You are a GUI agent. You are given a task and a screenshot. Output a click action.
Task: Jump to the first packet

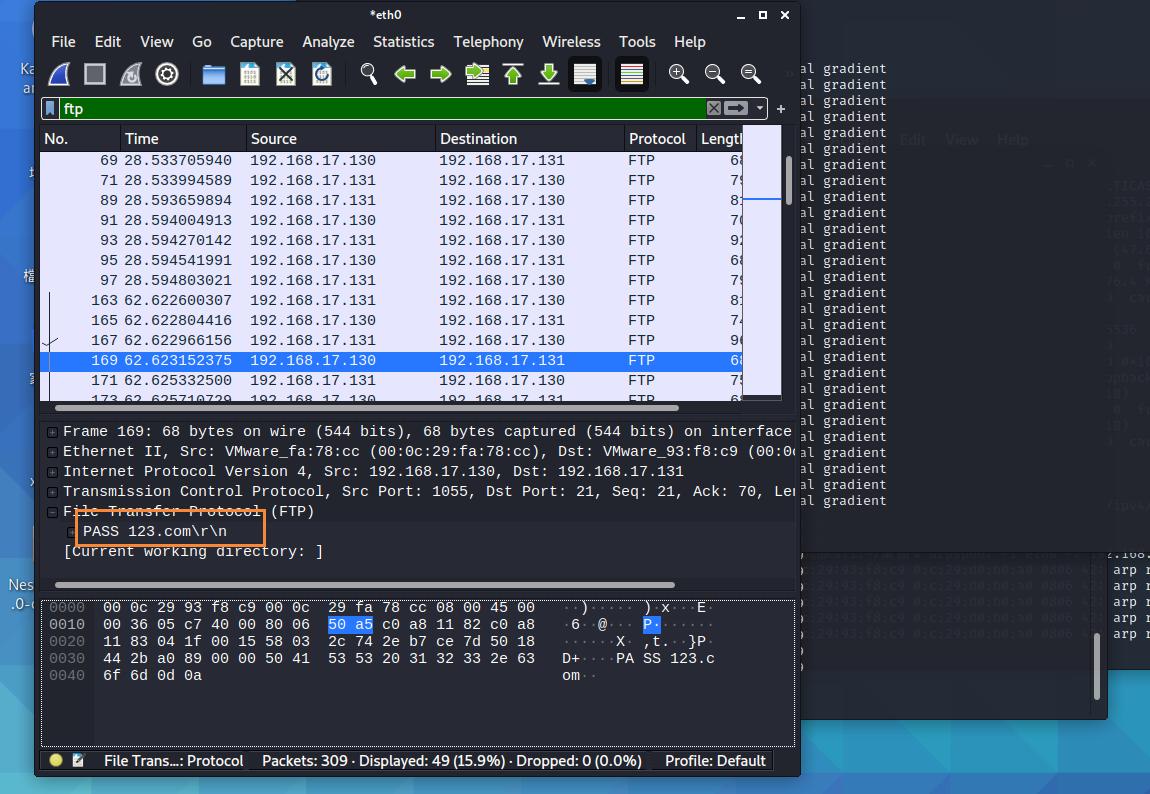pos(513,74)
